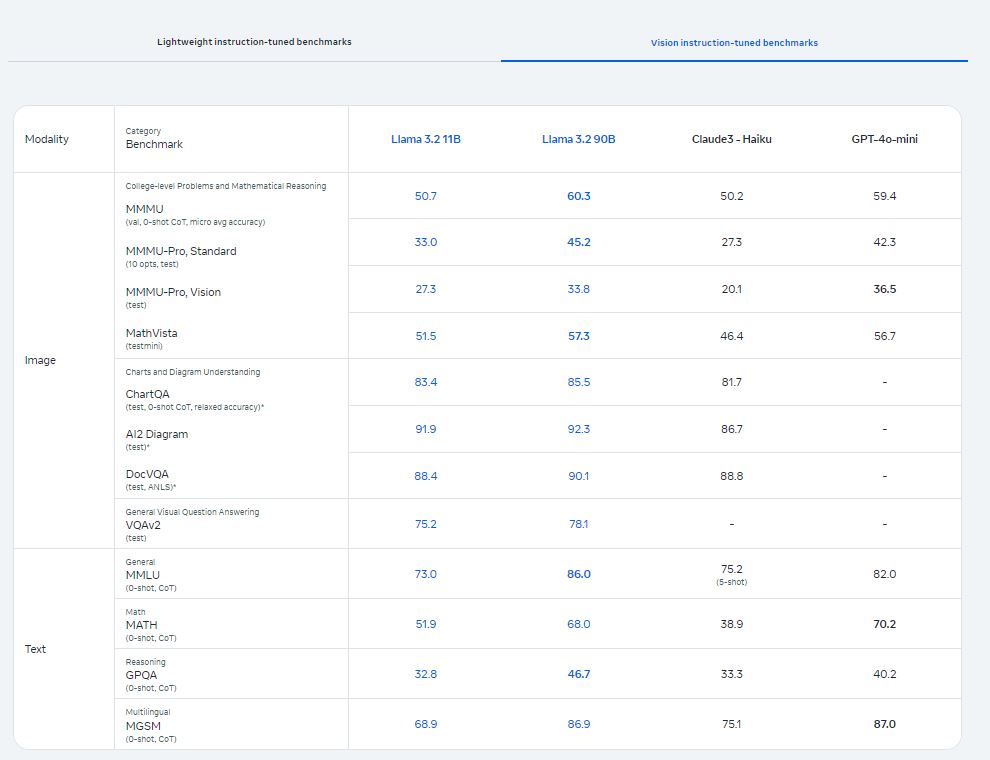Click the GPQA benchmark name

(x=141, y=675)
